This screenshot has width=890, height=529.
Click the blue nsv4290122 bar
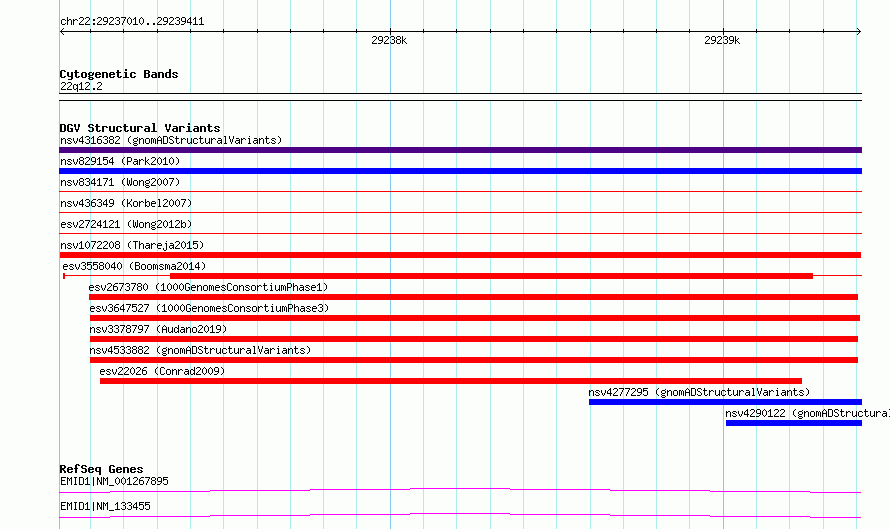794,423
